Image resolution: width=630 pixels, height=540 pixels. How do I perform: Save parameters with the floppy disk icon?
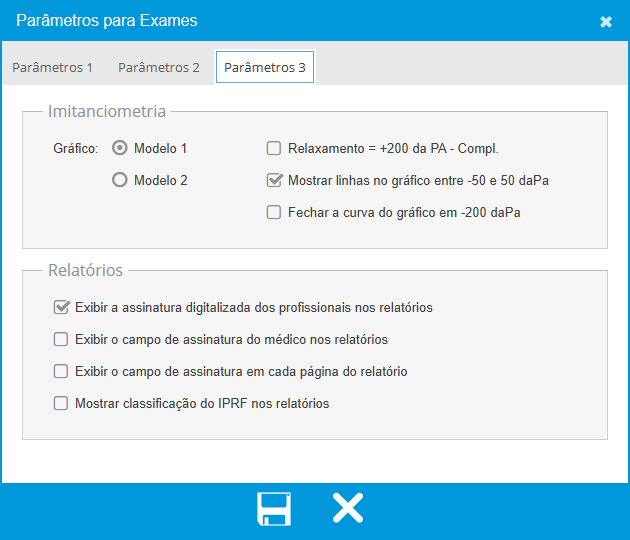coord(274,509)
